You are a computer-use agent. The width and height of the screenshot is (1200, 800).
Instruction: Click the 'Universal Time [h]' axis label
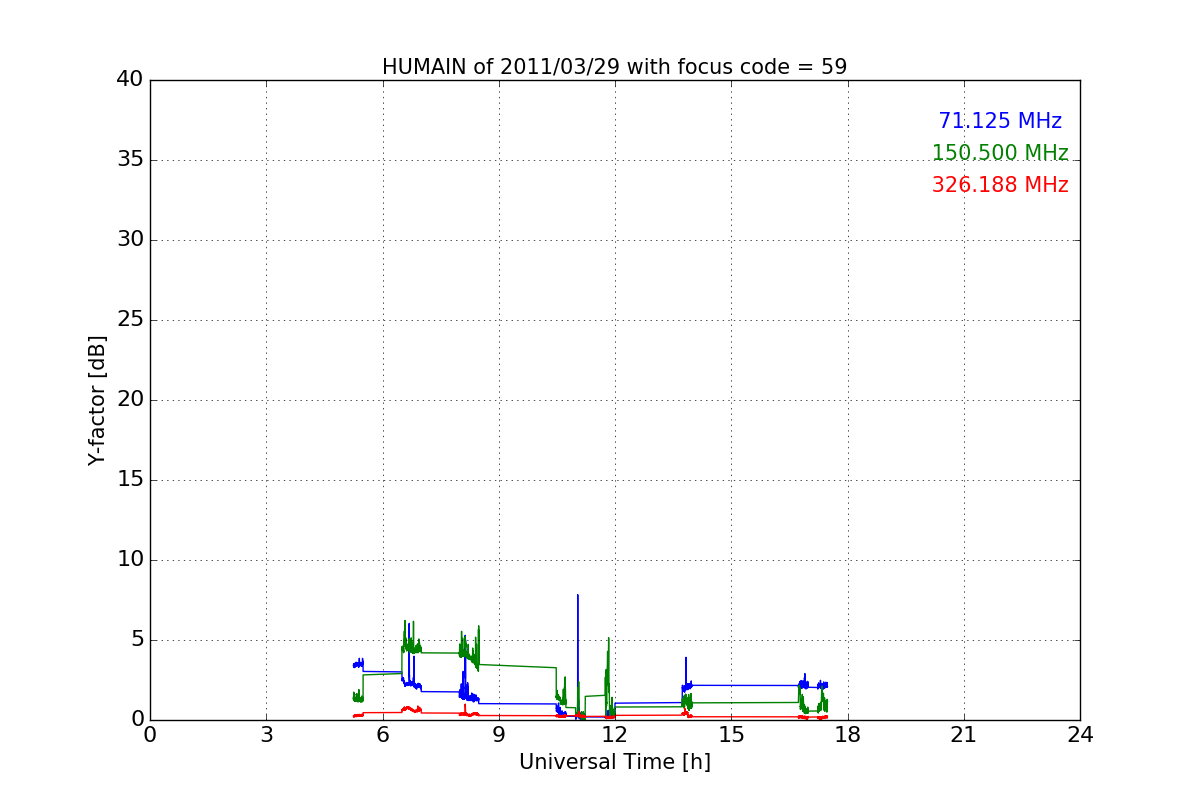614,762
